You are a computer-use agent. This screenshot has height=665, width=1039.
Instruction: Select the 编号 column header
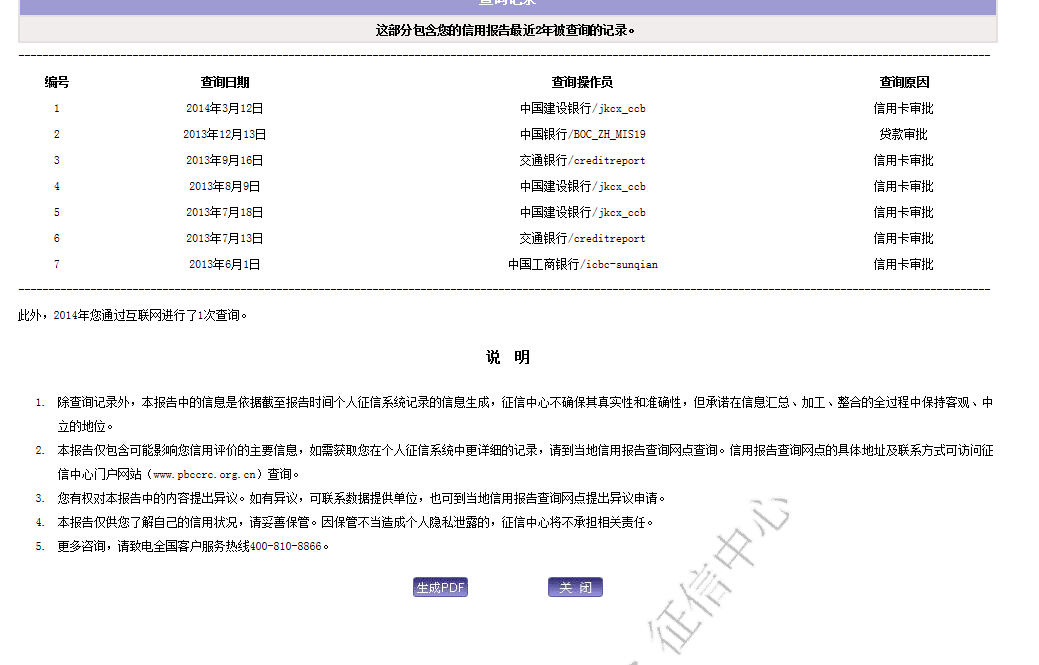(57, 83)
